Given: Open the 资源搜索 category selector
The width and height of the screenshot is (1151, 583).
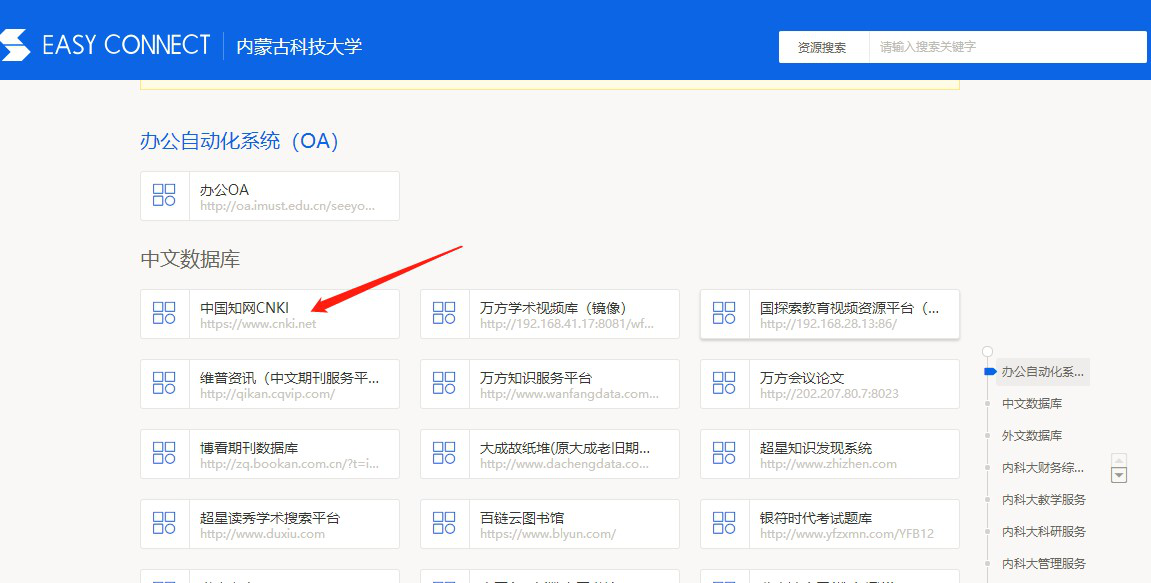Looking at the screenshot, I should (x=823, y=46).
